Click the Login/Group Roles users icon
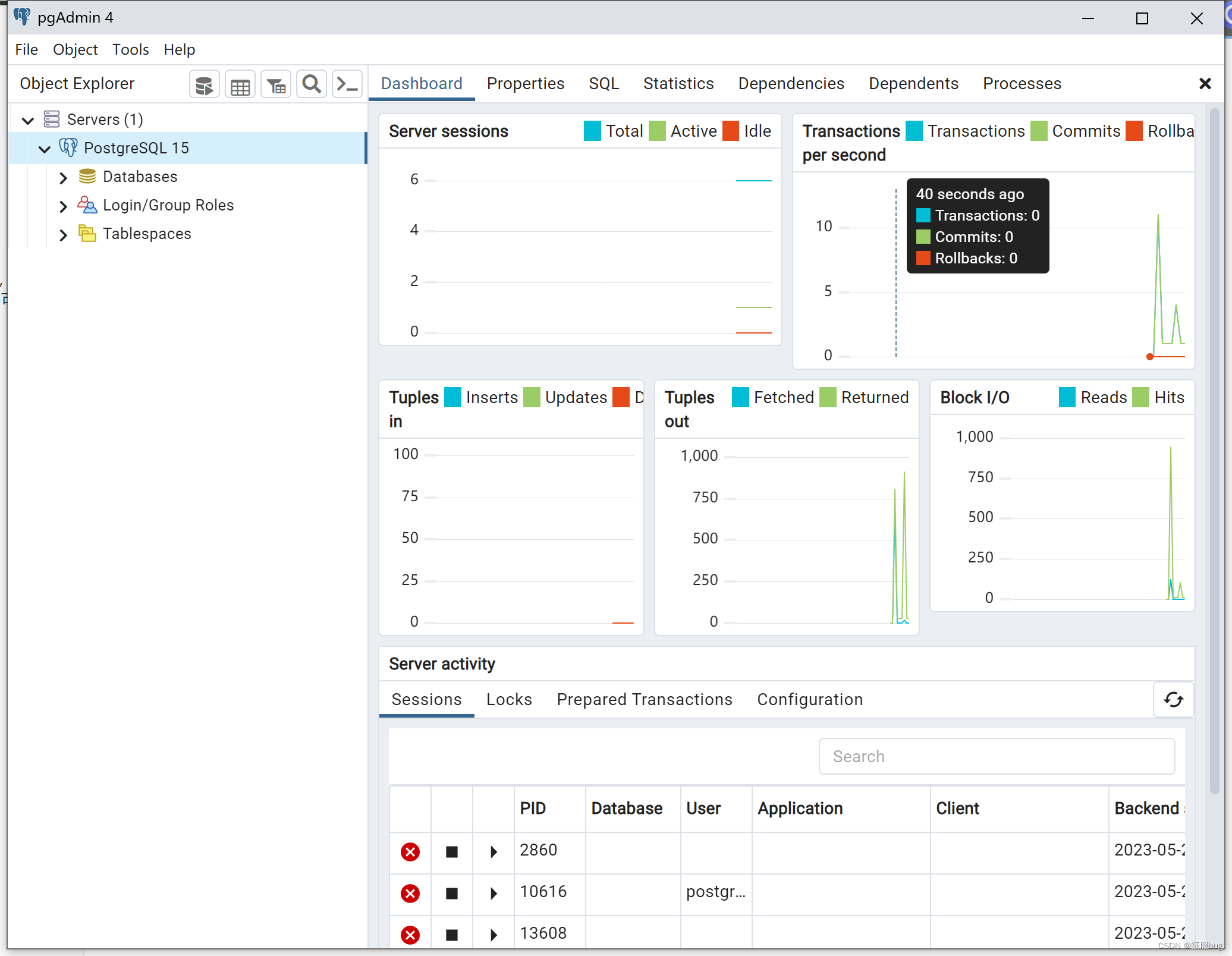Image resolution: width=1232 pixels, height=956 pixels. (87, 205)
